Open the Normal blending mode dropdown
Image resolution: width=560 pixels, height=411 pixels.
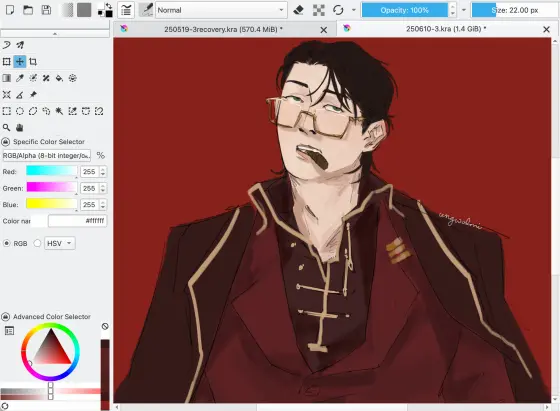pyautogui.click(x=221, y=10)
